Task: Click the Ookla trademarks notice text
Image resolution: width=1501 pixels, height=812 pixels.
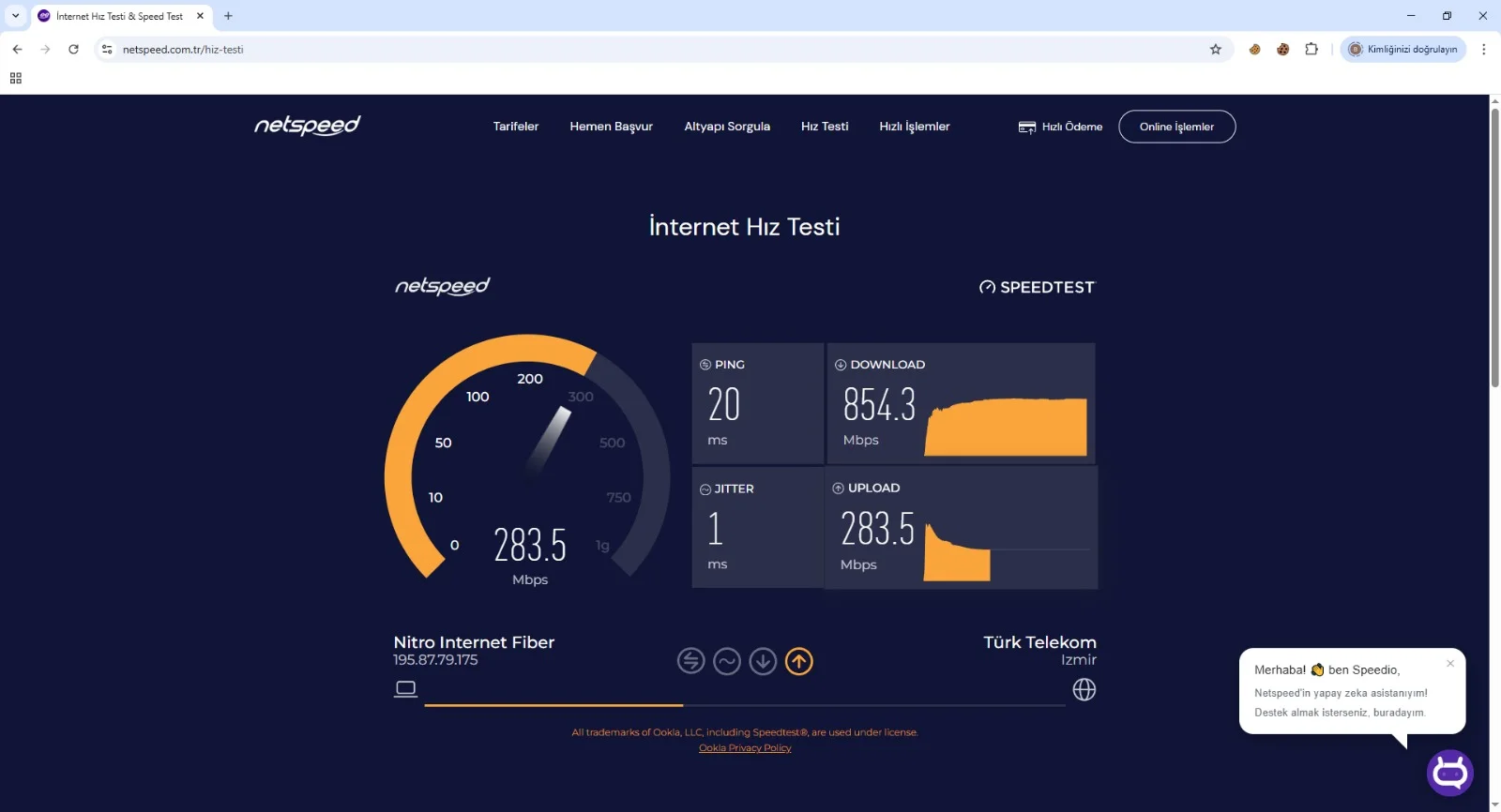Action: point(745,732)
